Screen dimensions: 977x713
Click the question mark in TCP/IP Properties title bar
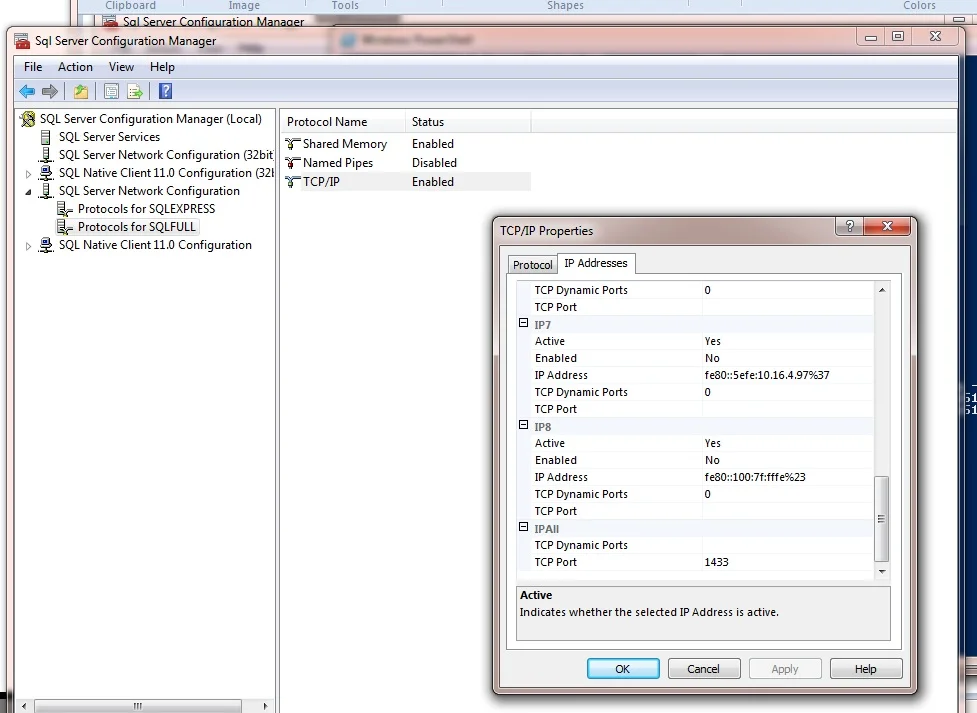click(x=849, y=226)
